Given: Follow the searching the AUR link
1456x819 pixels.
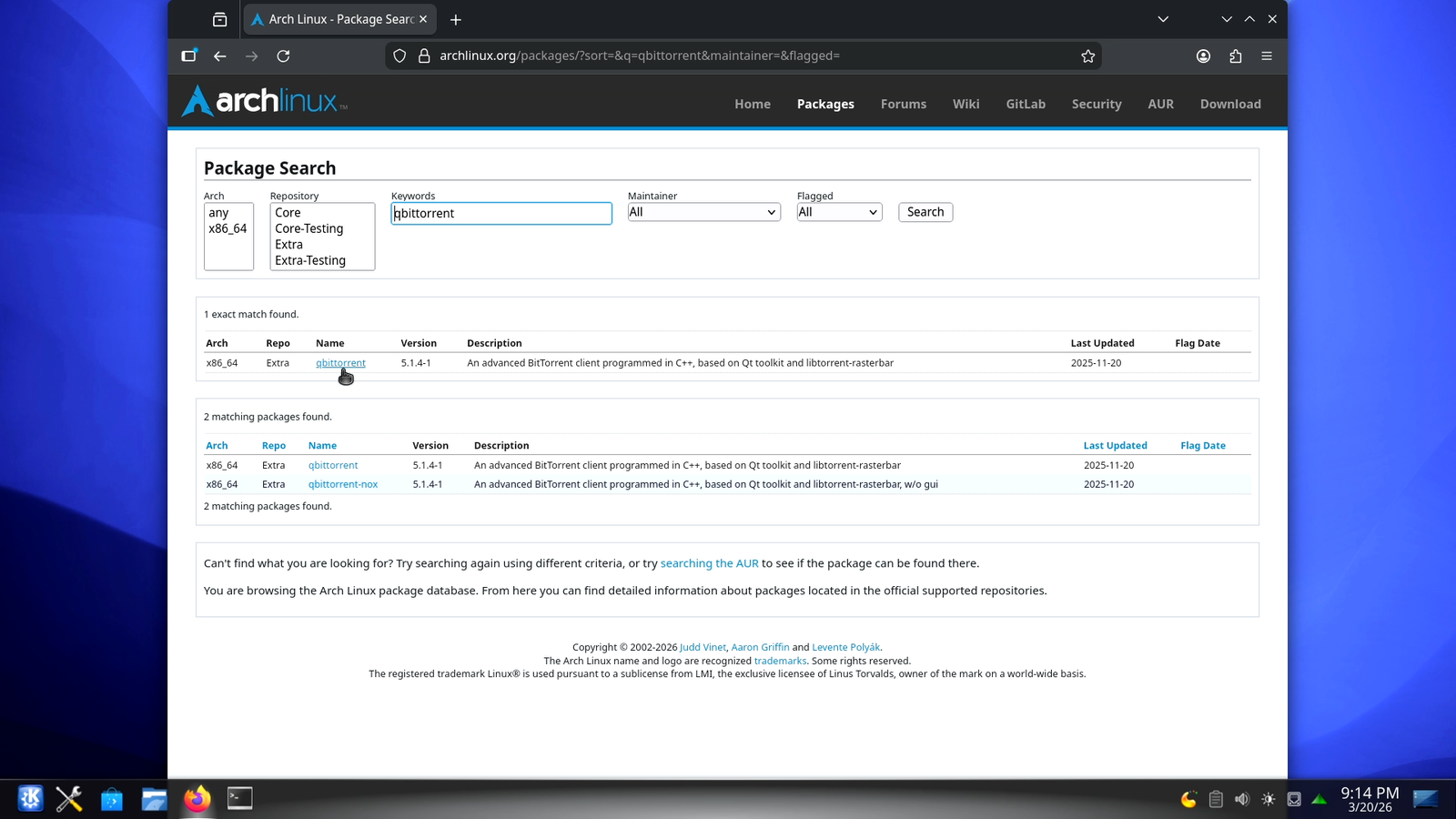Looking at the screenshot, I should point(710,563).
